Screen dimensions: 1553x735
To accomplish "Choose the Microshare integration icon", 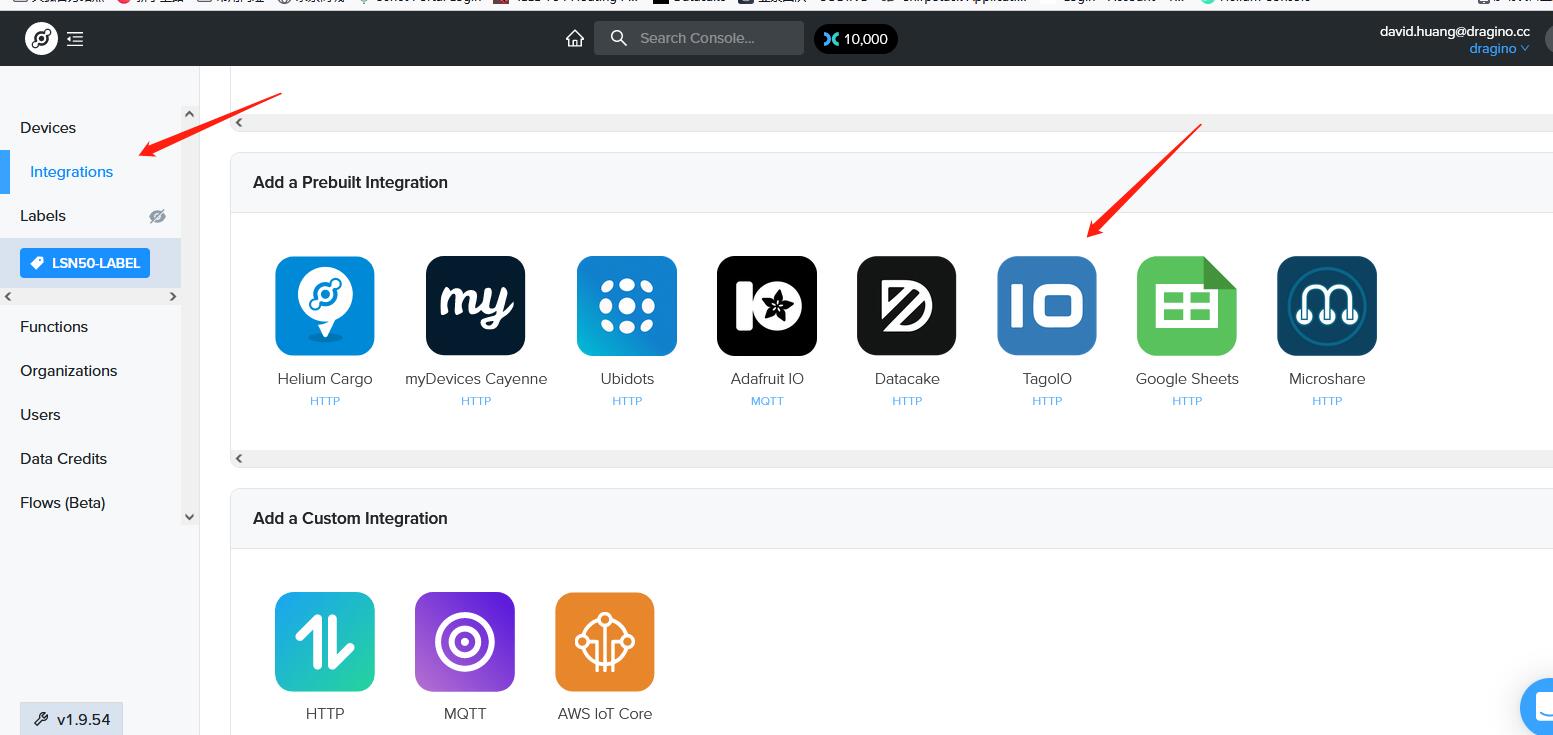I will coord(1327,306).
